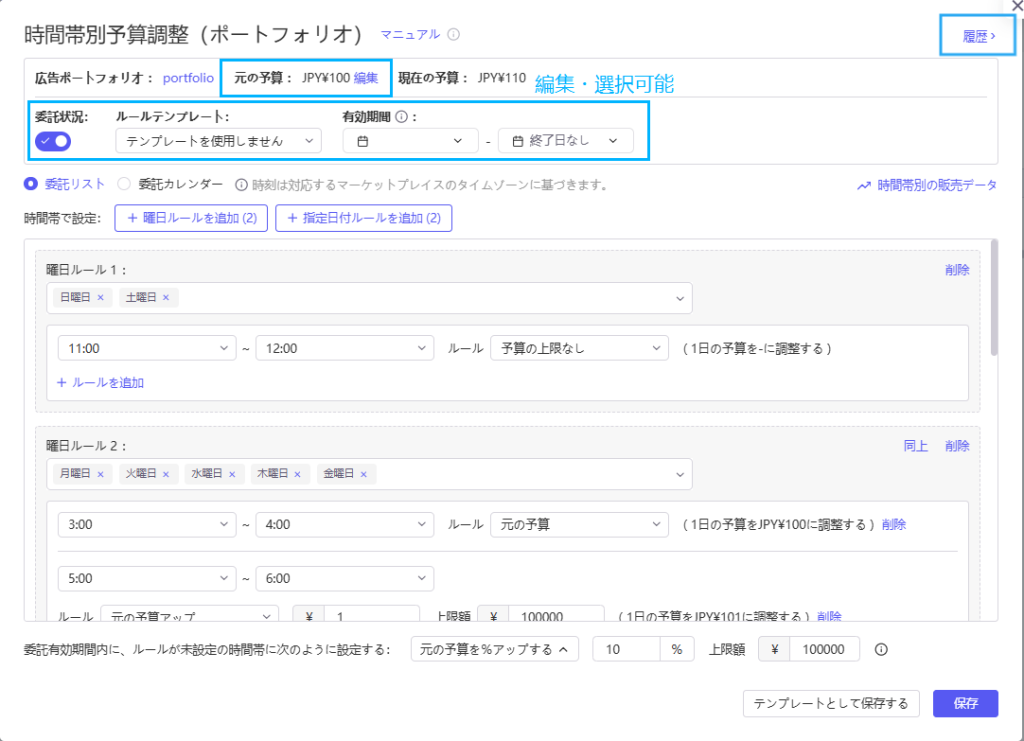Viewport: 1024px width, 741px height.
Task: Click 削除 on the 3:00 ~ 4:00 rule row
Action: (x=893, y=524)
